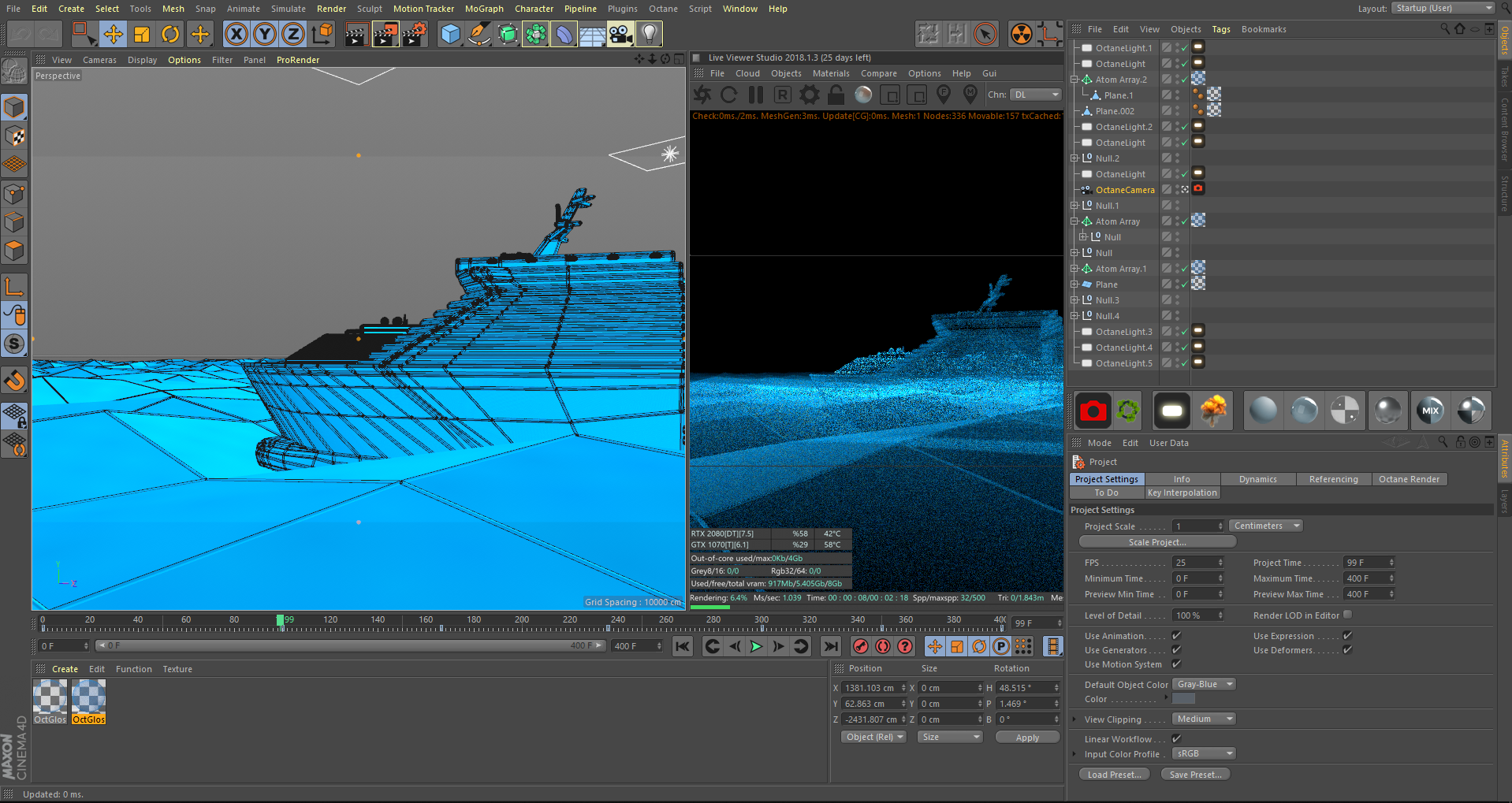Screen dimensions: 1512x803
Task: Toggle the Linear Workflow checkbox
Action: (x=1176, y=739)
